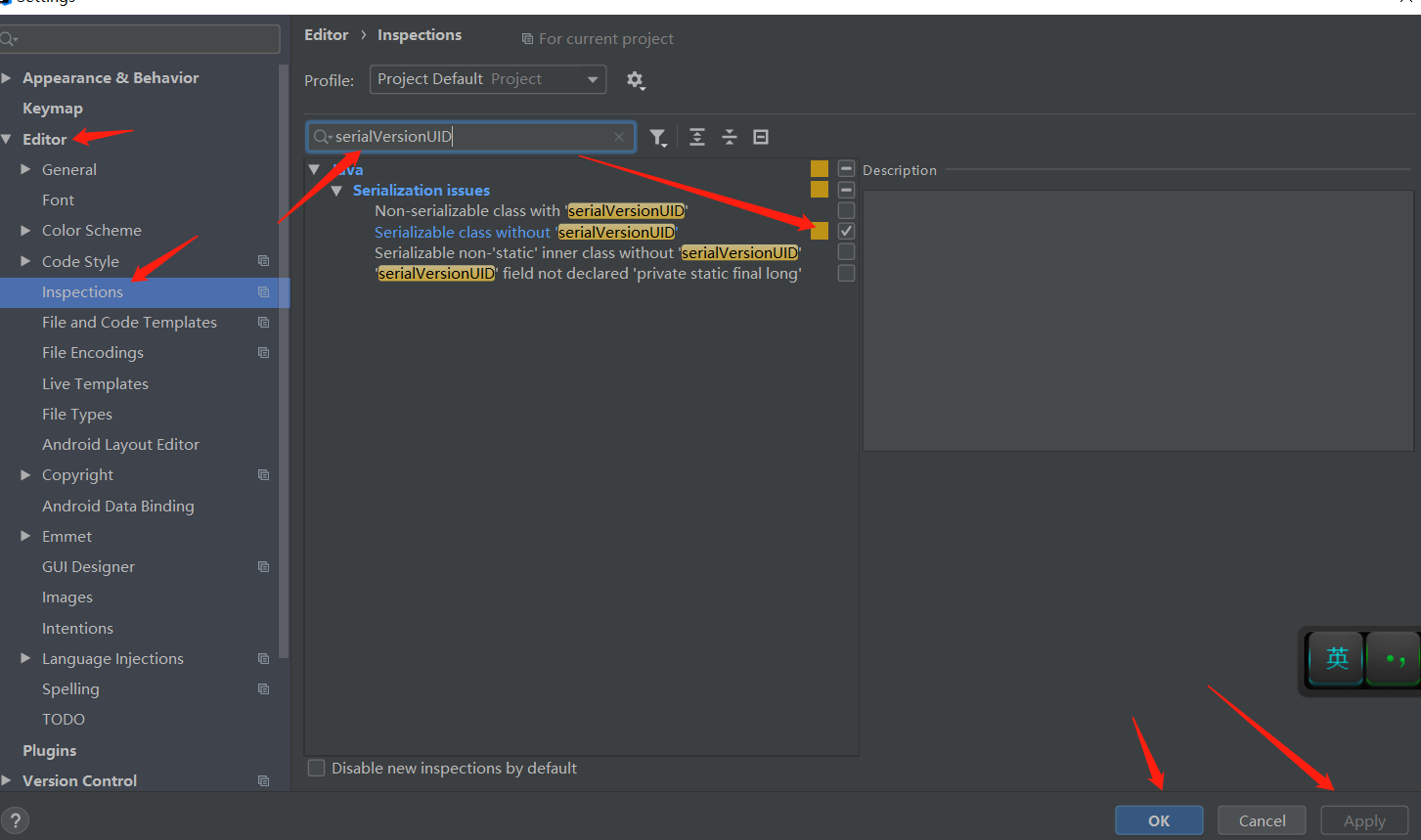The height and width of the screenshot is (840, 1421).
Task: Click the input method punctuation button
Action: click(1395, 658)
